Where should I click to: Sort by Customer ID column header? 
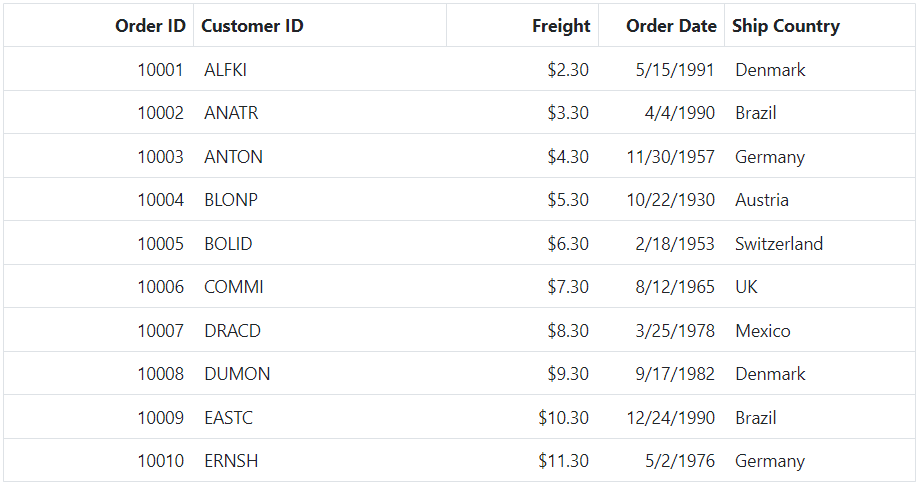320,26
